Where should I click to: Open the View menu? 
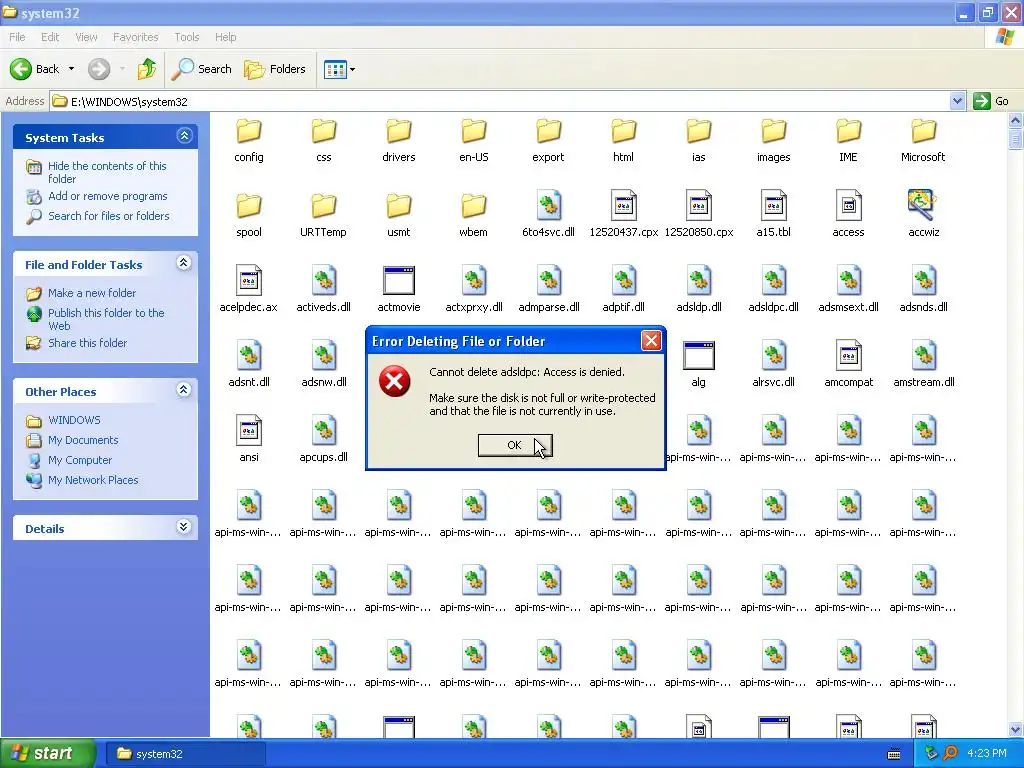pos(86,37)
